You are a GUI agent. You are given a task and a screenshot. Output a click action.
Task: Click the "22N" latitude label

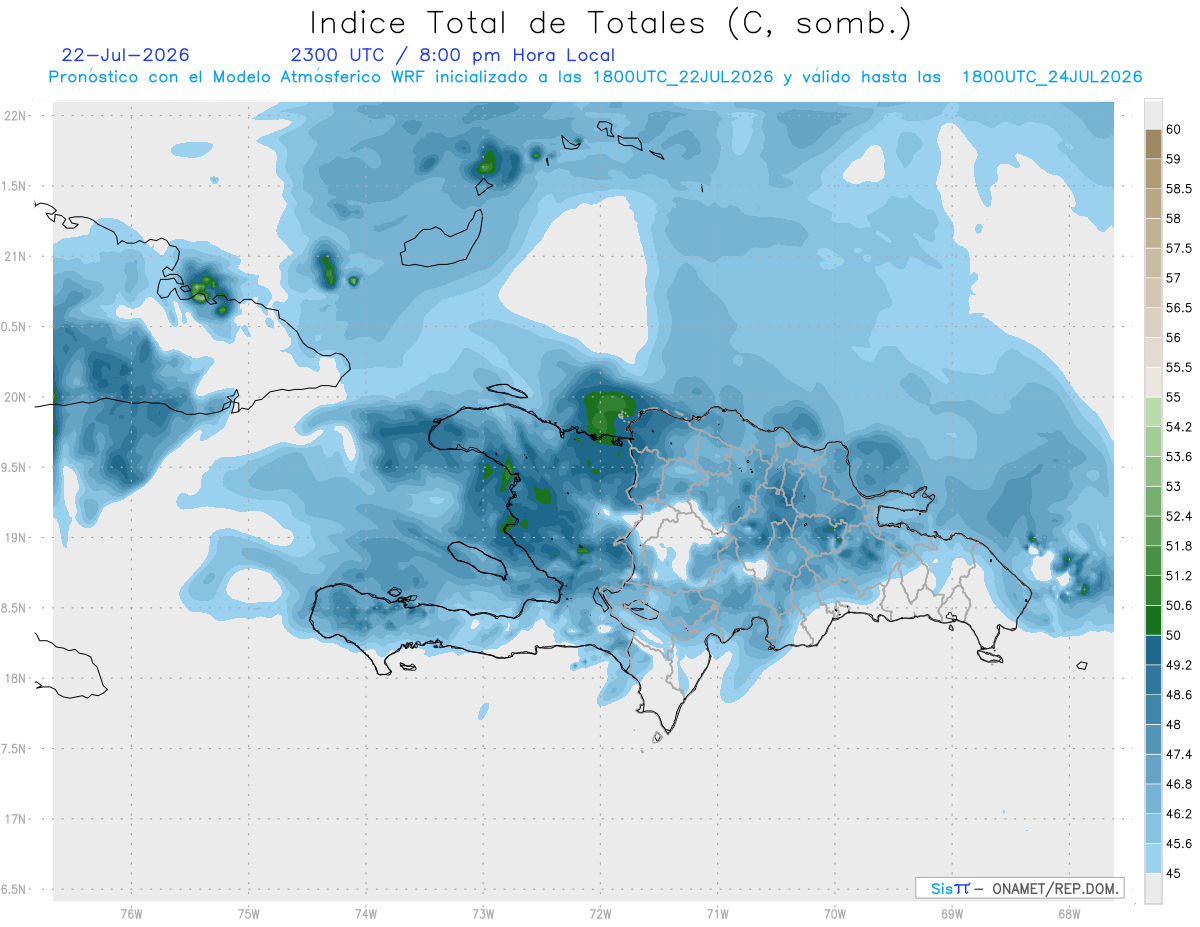pos(15,115)
